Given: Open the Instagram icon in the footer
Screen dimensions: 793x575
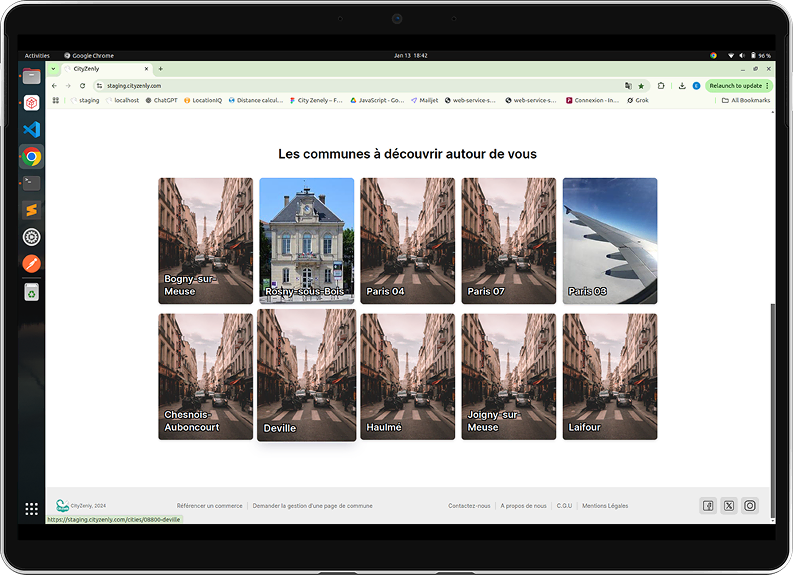Looking at the screenshot, I should [x=750, y=506].
